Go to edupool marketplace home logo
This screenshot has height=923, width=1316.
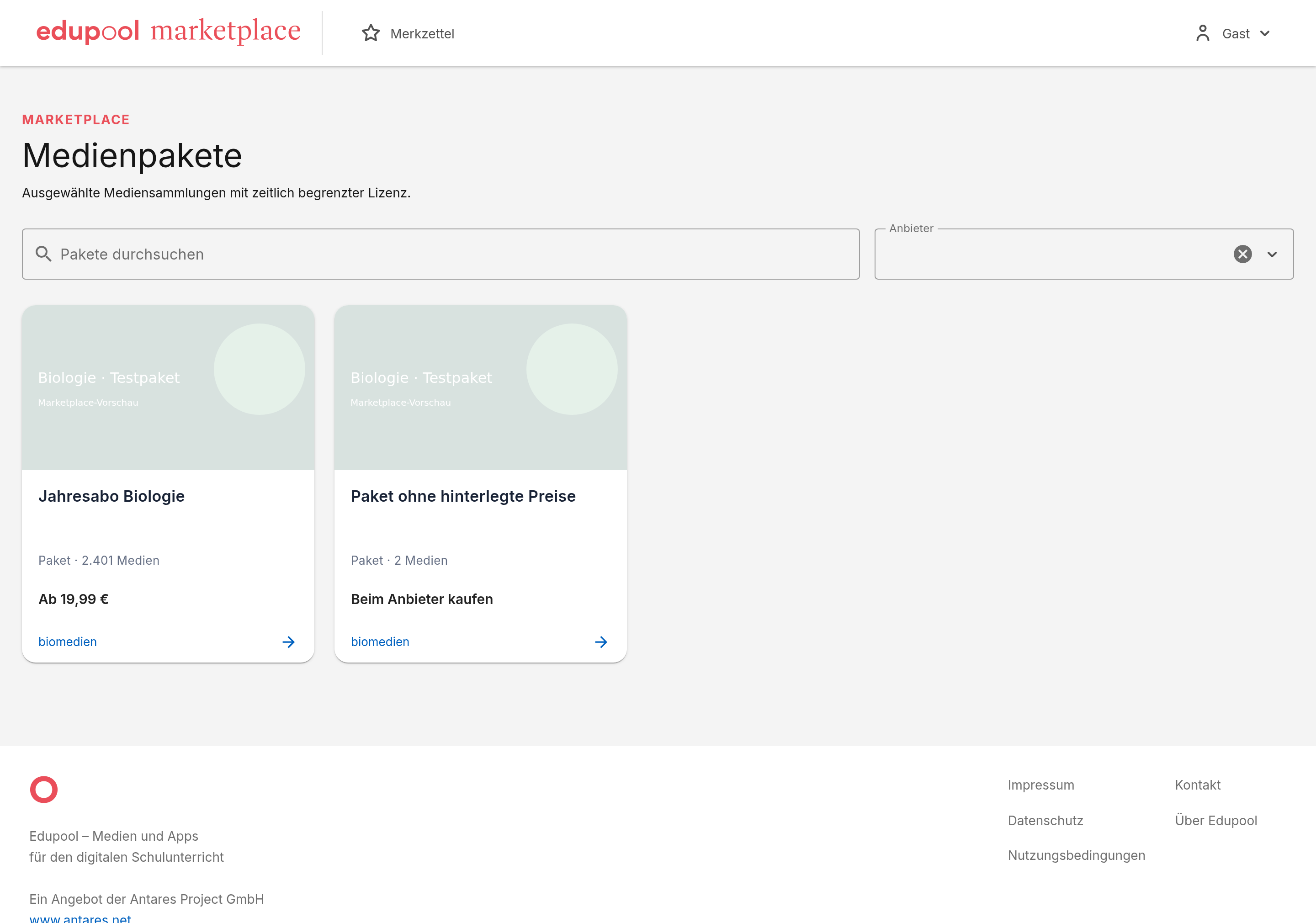(168, 31)
